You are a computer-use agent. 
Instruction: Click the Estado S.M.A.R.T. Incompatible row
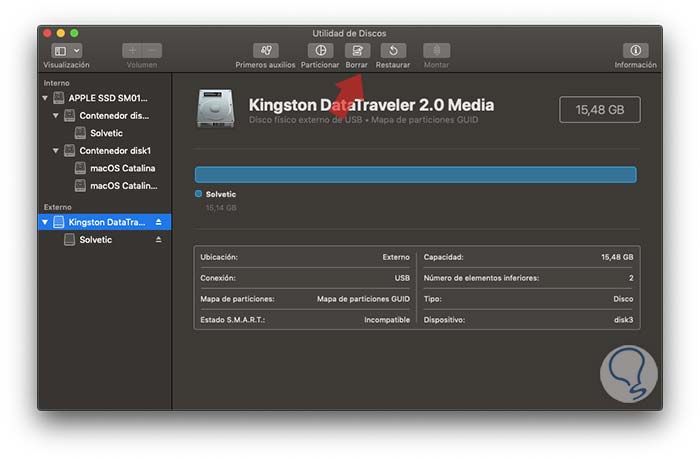click(x=305, y=320)
